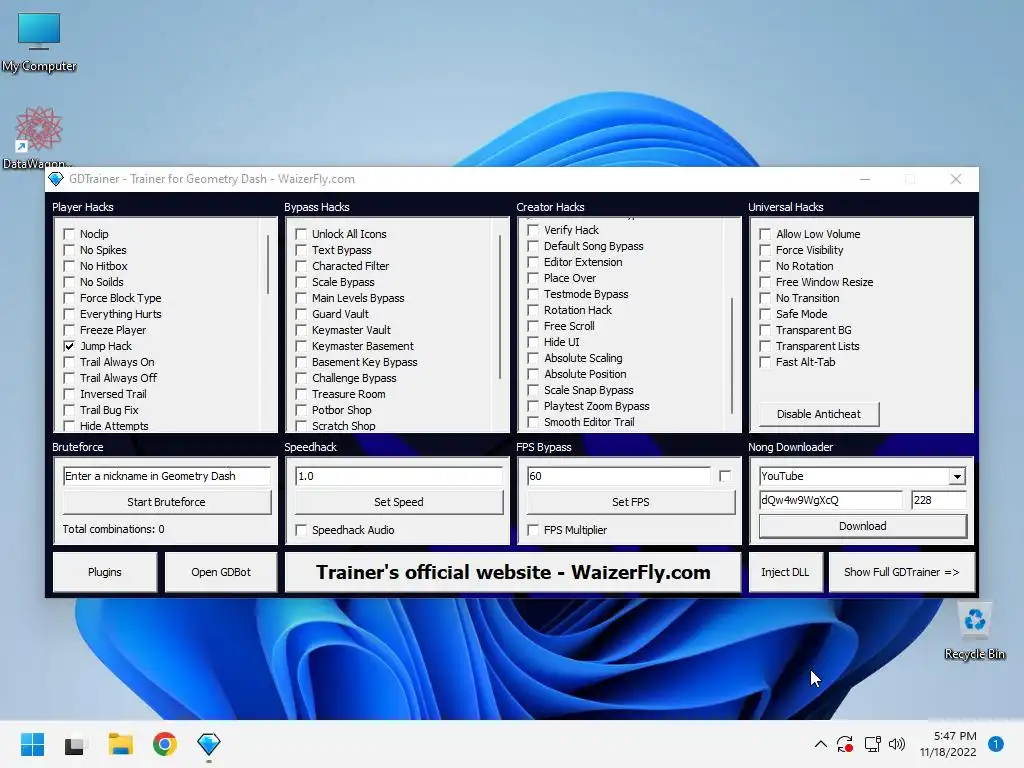The image size is (1024, 768).
Task: Open File Explorer from the taskbar
Action: [120, 744]
